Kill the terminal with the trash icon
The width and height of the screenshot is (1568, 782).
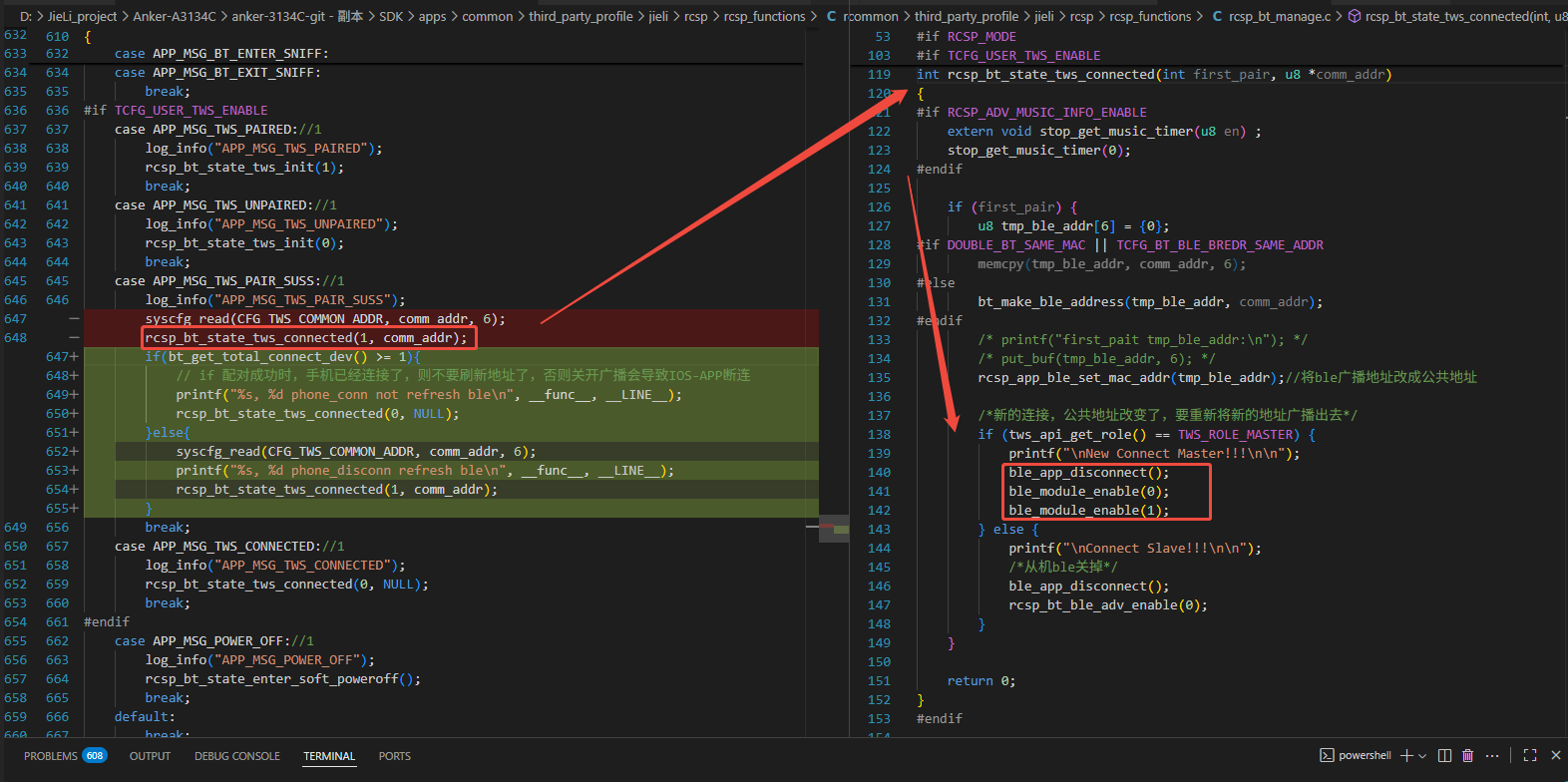tap(1467, 756)
